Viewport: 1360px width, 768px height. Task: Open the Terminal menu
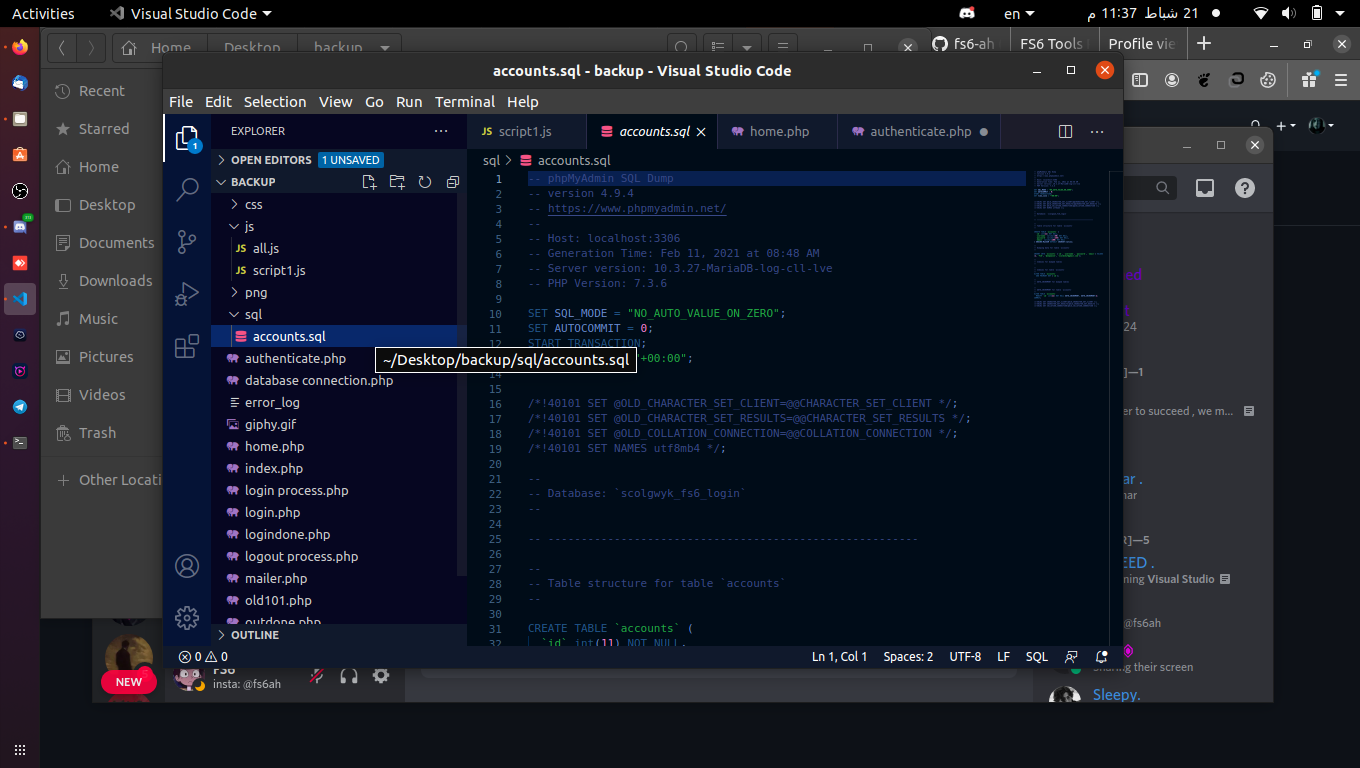(x=464, y=102)
